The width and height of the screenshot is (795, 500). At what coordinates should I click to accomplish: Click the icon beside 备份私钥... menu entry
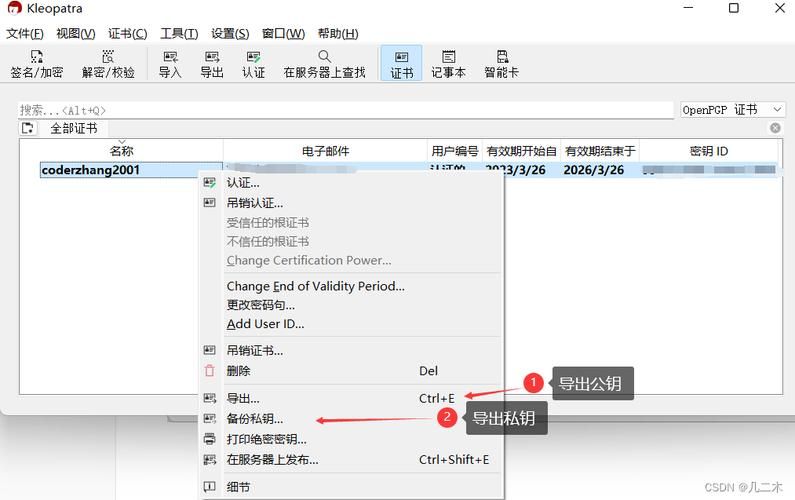pos(209,418)
